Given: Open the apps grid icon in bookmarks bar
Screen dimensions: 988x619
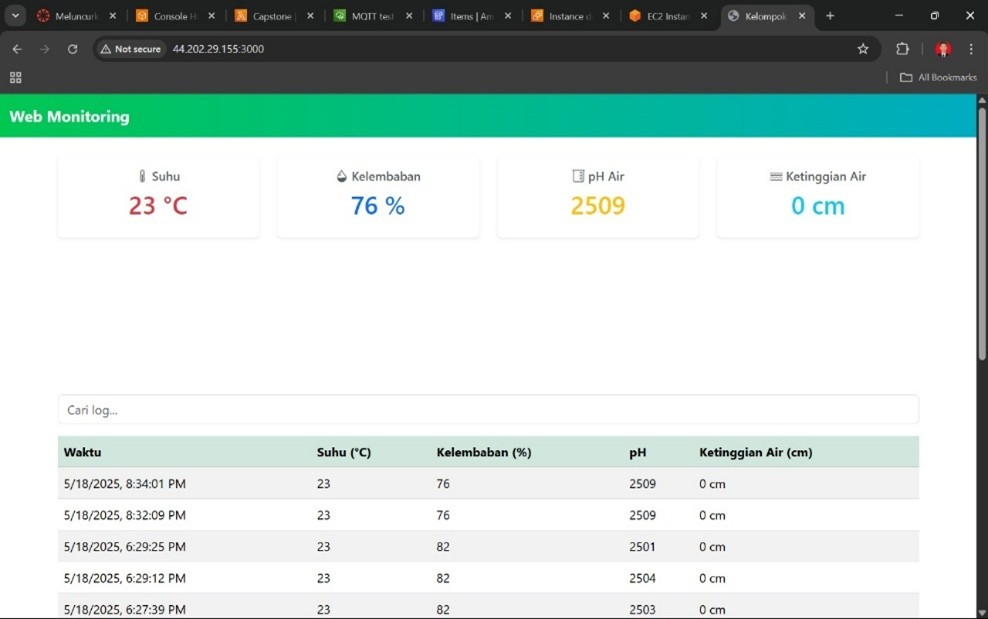Looking at the screenshot, I should click(15, 77).
